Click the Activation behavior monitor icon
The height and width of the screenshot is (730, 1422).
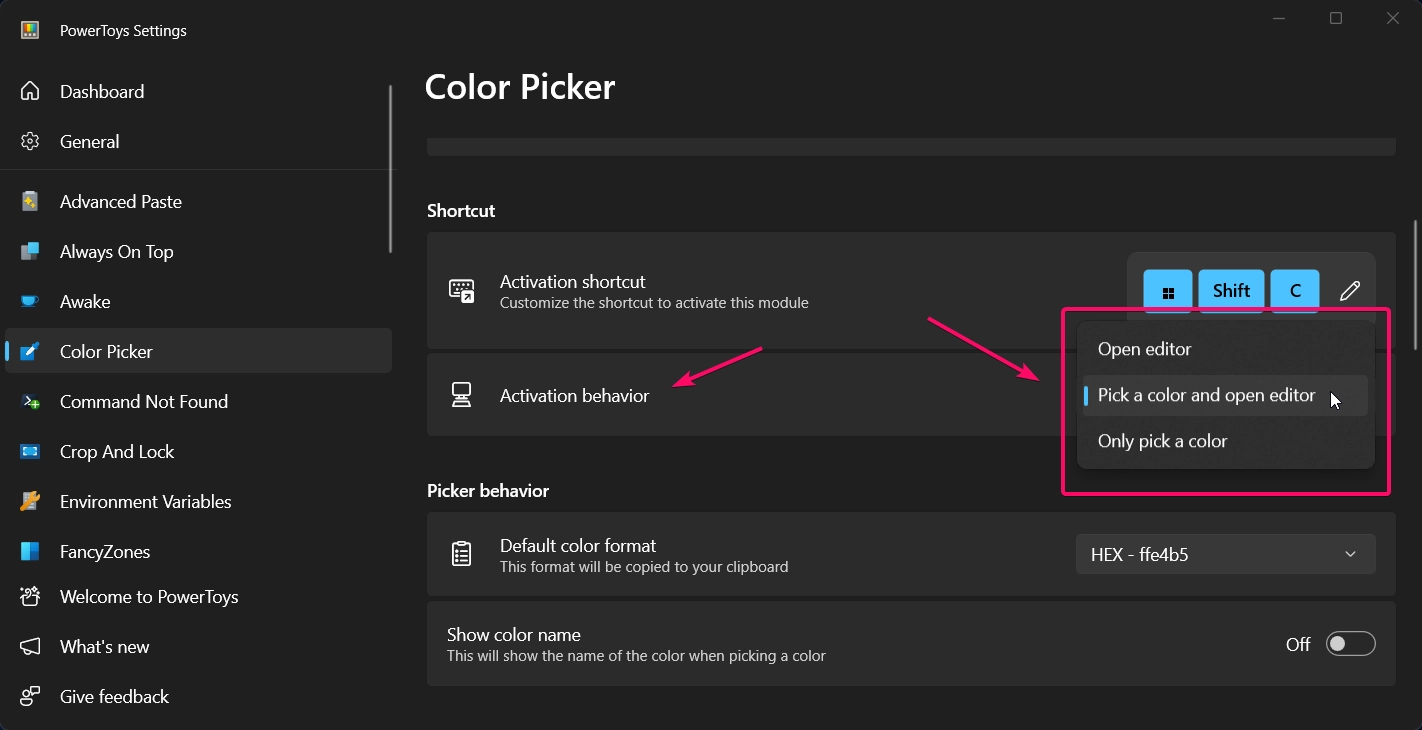pyautogui.click(x=461, y=395)
